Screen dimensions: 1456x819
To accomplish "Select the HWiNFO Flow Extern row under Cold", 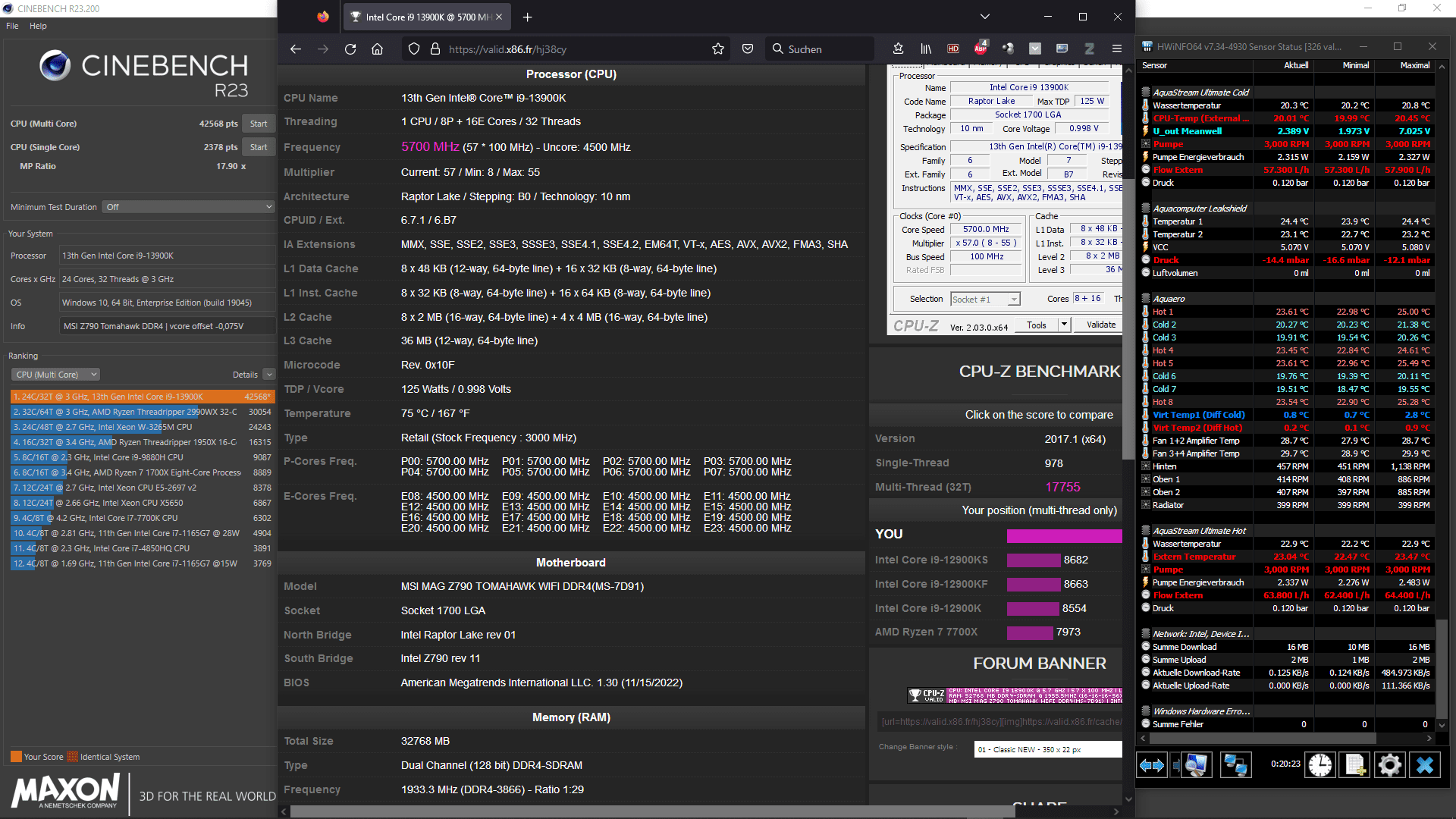I will (1286, 170).
